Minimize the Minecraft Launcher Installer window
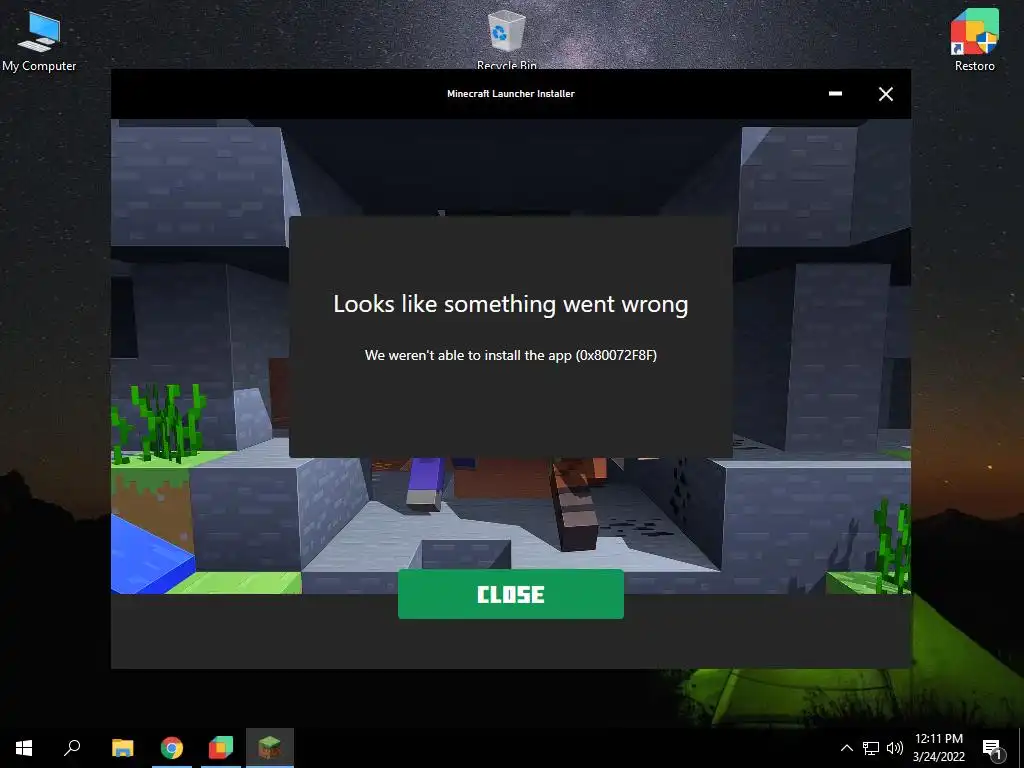 [835, 94]
